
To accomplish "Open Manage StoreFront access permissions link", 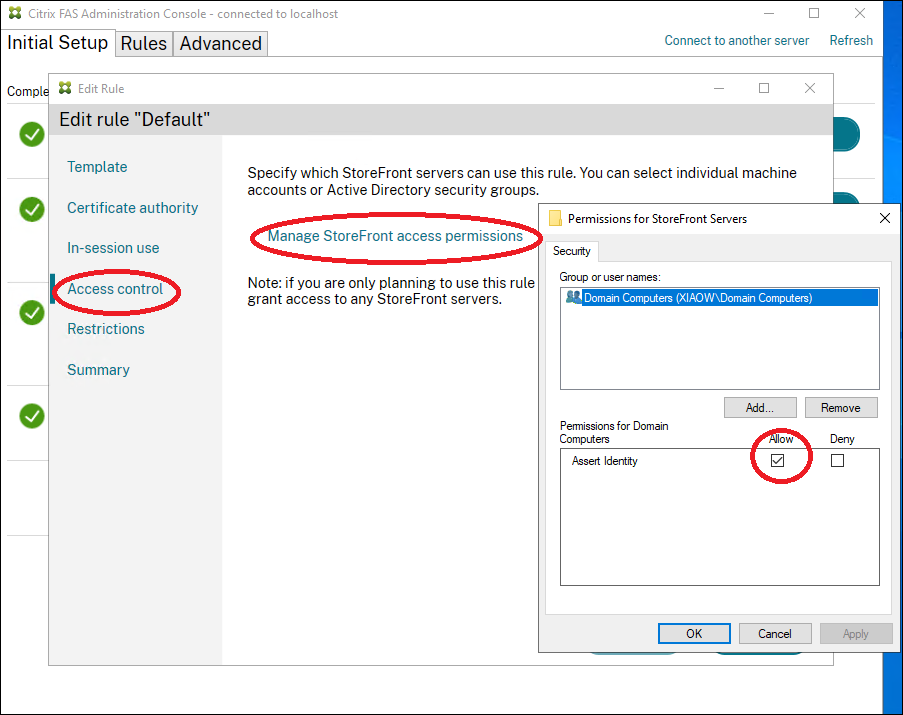I will 395,236.
